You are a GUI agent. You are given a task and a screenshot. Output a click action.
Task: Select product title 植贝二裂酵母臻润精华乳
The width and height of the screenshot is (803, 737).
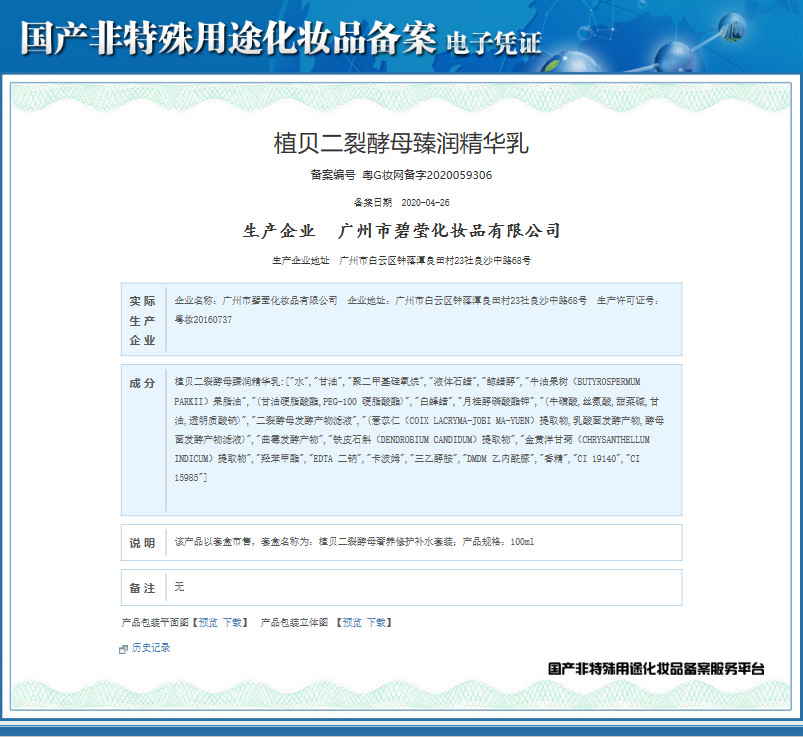pyautogui.click(x=401, y=143)
